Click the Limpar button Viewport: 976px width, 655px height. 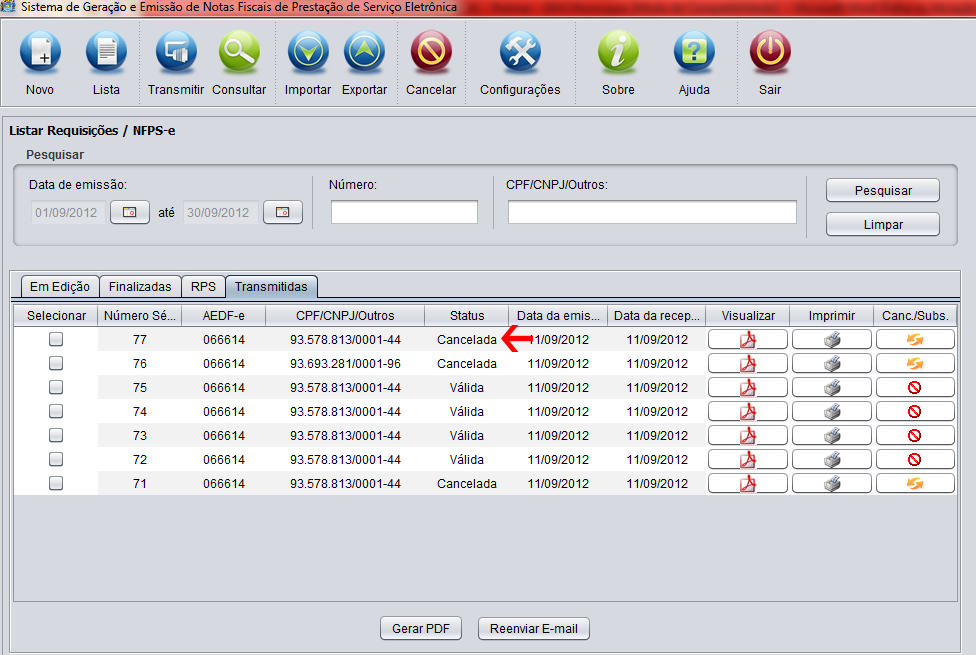(x=883, y=224)
